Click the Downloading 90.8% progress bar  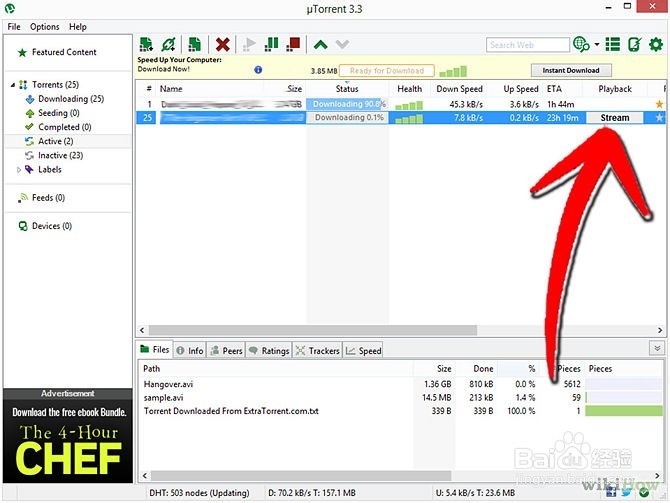click(347, 104)
